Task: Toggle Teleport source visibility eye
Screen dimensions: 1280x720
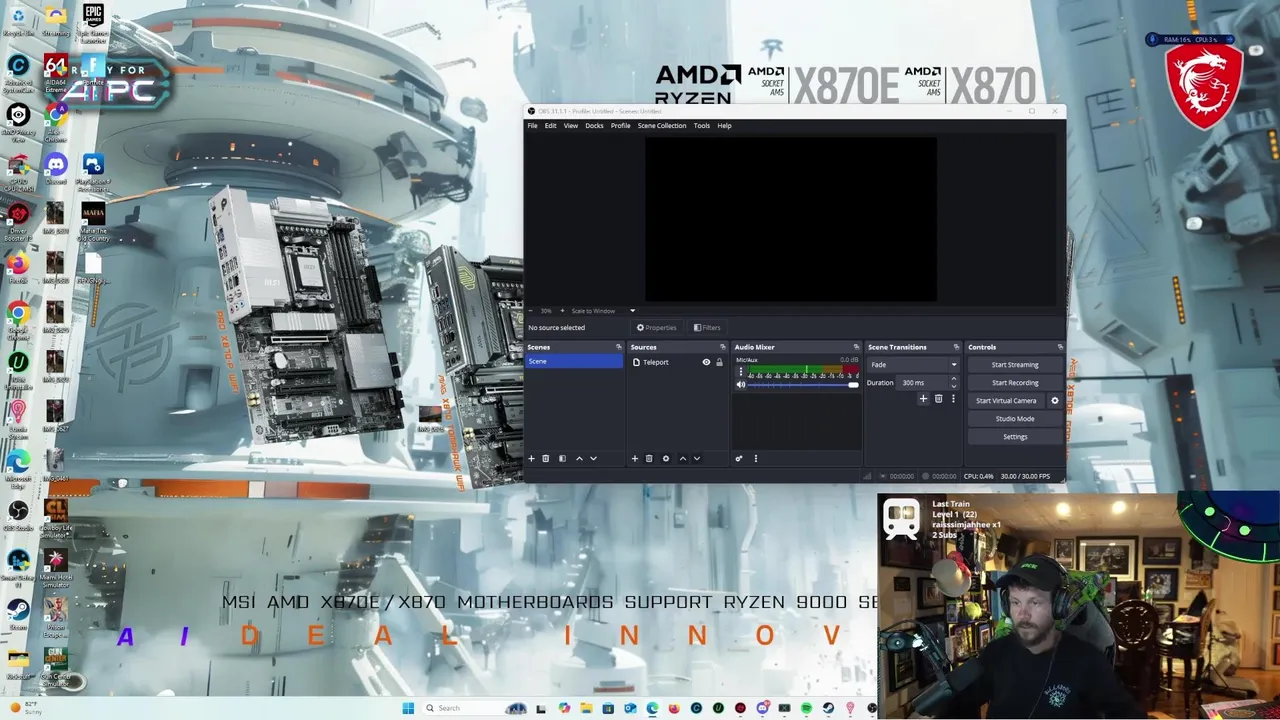Action: [x=706, y=362]
